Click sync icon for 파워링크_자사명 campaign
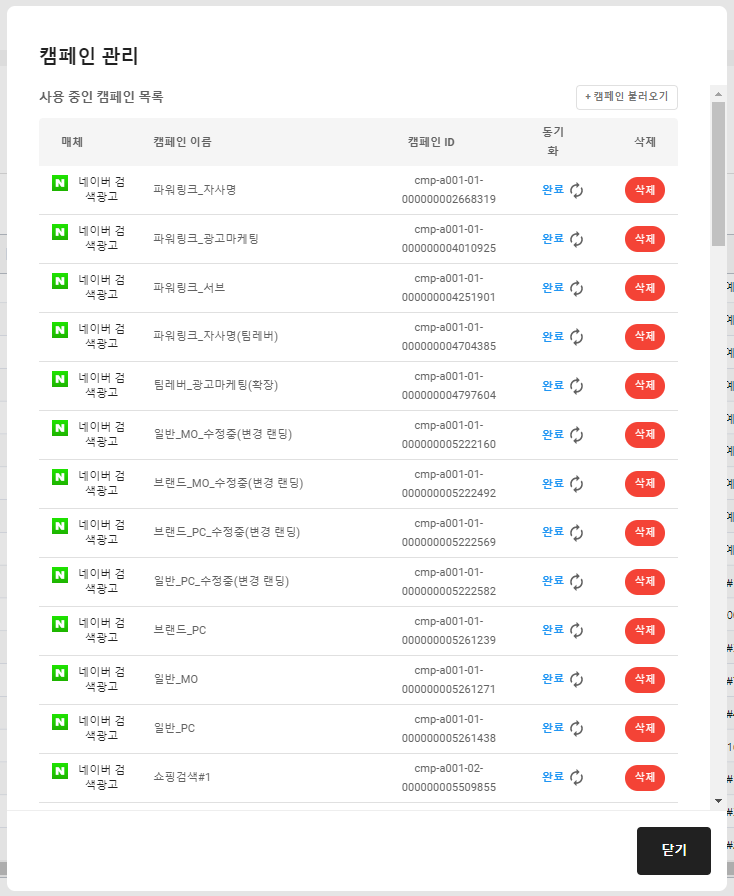 click(x=576, y=190)
